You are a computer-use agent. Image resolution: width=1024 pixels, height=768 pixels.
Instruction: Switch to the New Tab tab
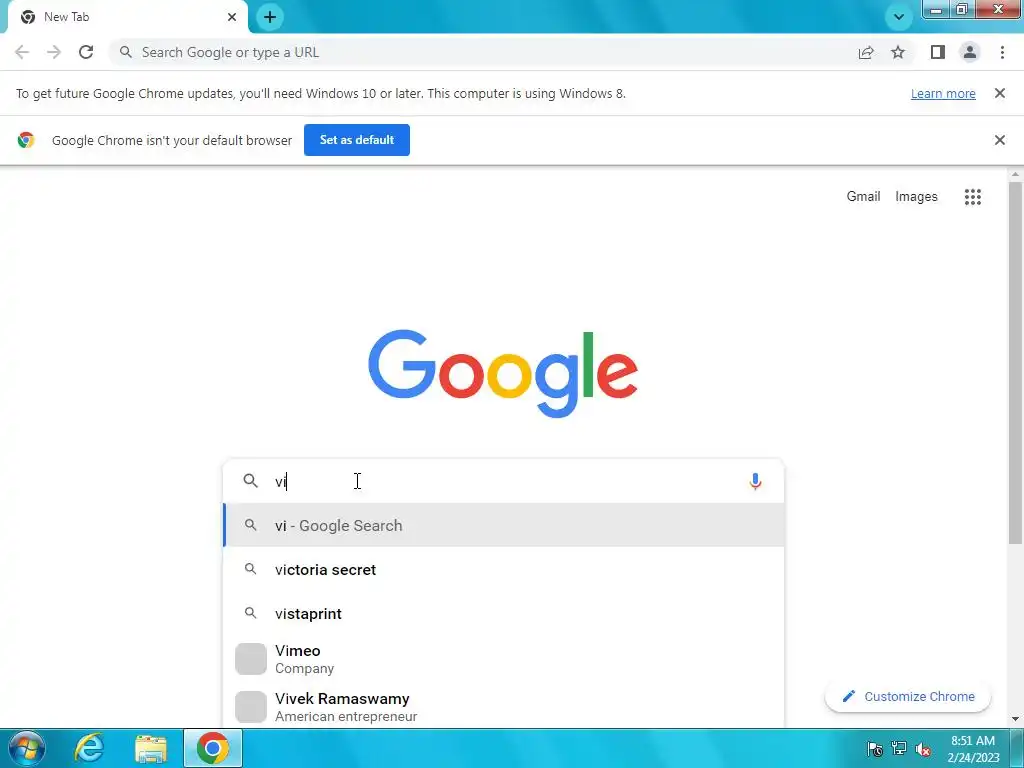pos(124,17)
